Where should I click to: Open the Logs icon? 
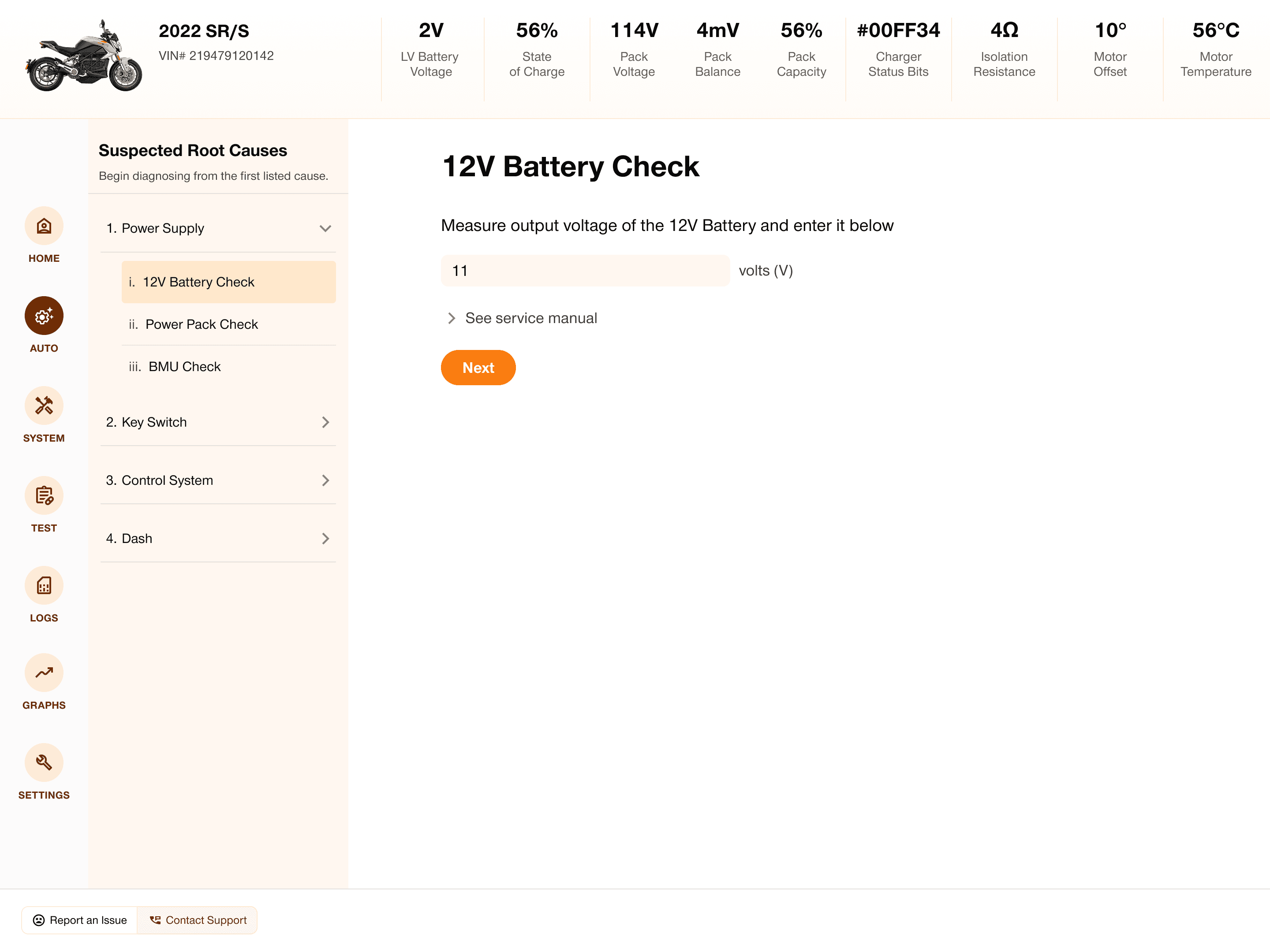[x=44, y=585]
